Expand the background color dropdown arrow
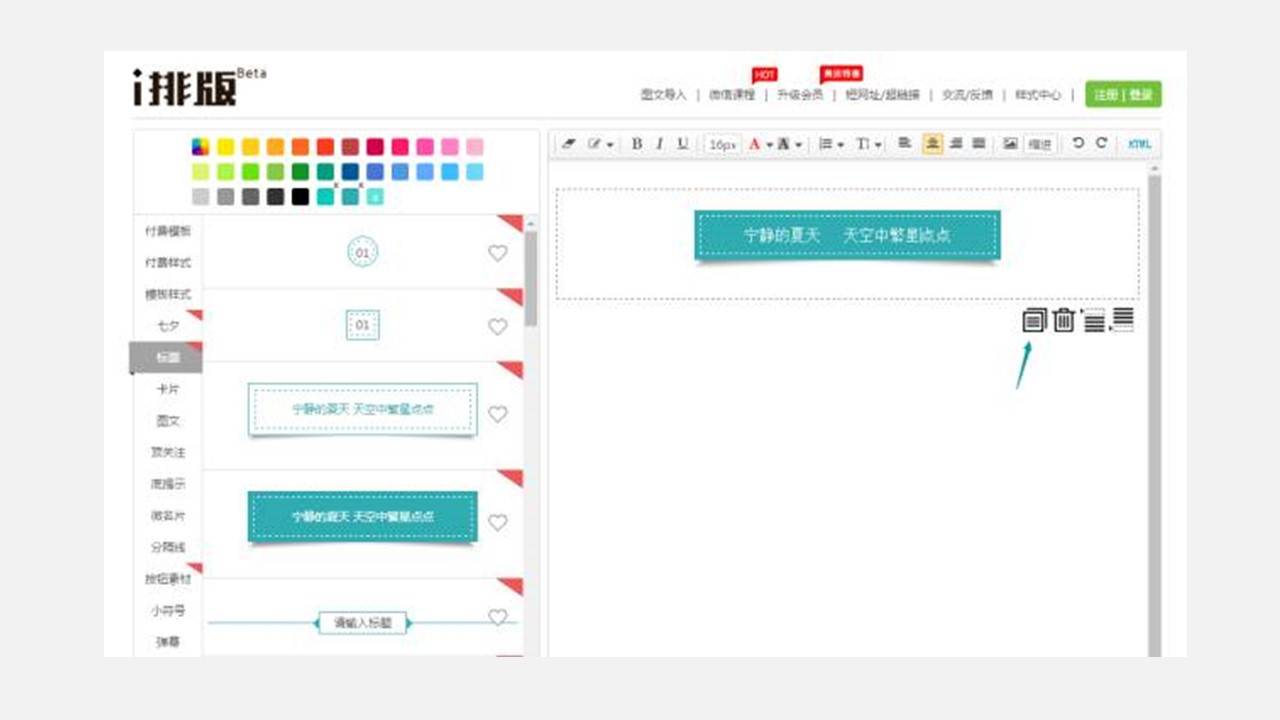The image size is (1280, 720). click(798, 145)
